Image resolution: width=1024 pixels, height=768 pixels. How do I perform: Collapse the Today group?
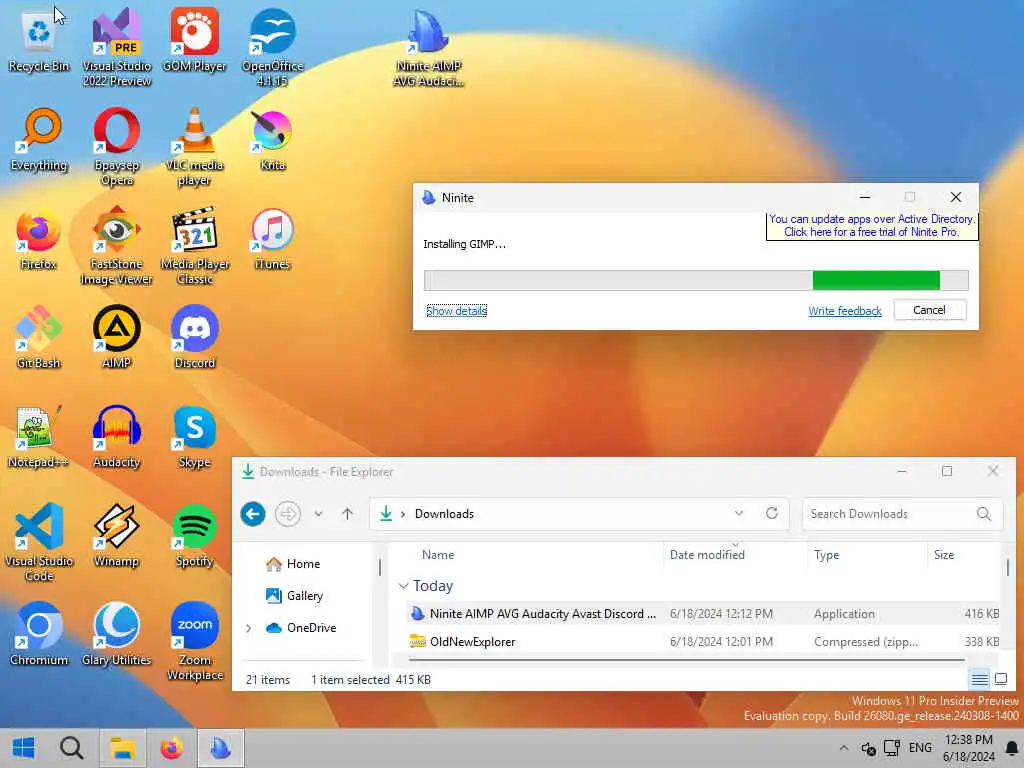[404, 586]
